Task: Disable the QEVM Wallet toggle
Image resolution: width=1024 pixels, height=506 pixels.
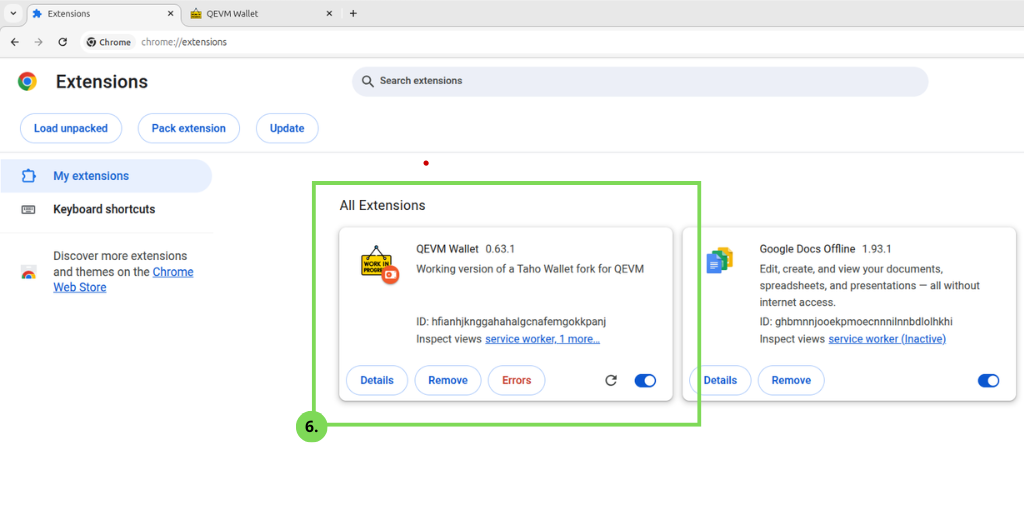Action: coord(645,380)
